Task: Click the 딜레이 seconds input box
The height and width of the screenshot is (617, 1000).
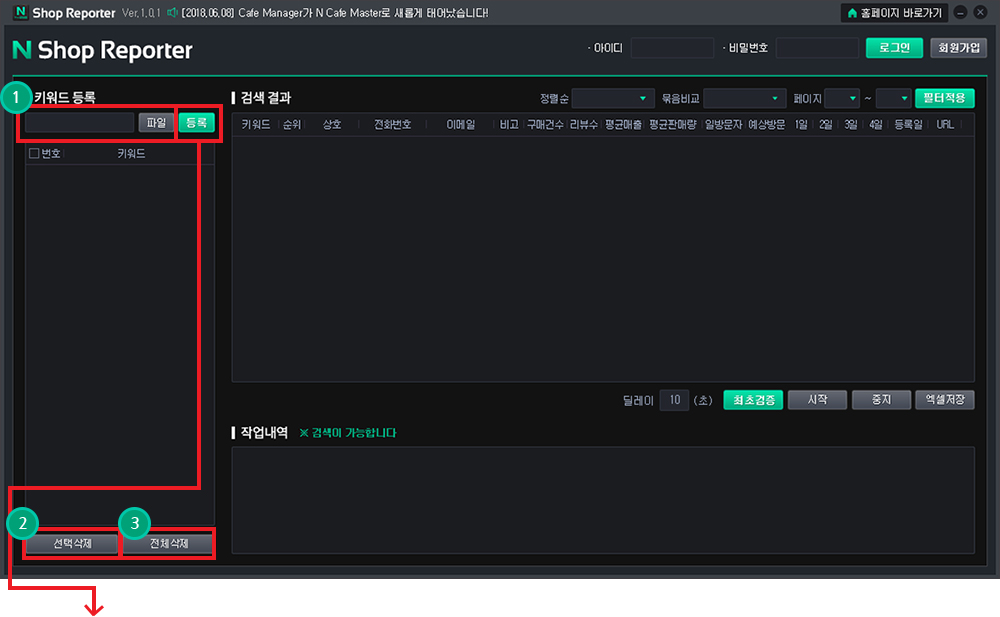Action: (674, 400)
